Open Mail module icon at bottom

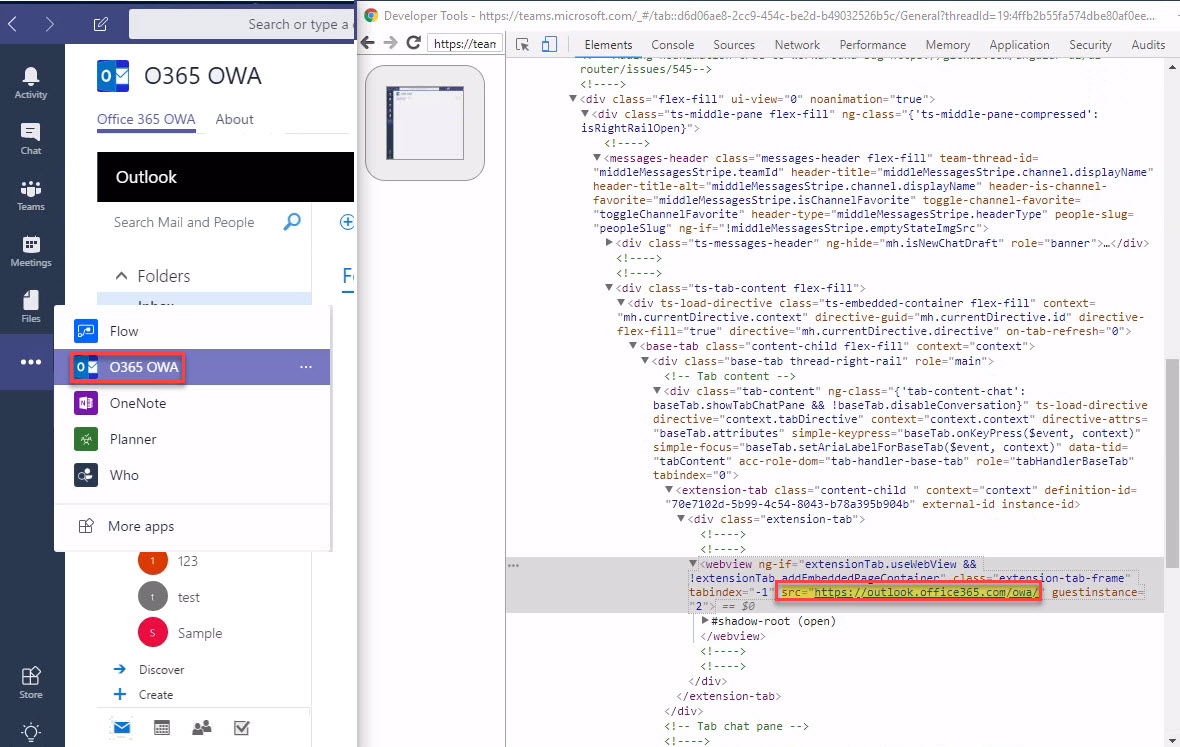122,727
